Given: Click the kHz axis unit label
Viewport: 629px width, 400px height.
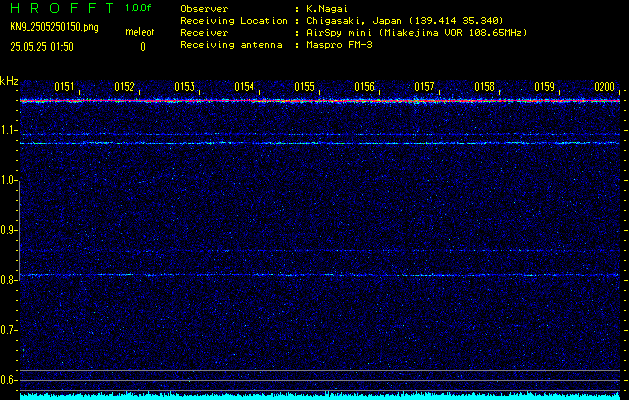Looking at the screenshot, I should 9,81.
